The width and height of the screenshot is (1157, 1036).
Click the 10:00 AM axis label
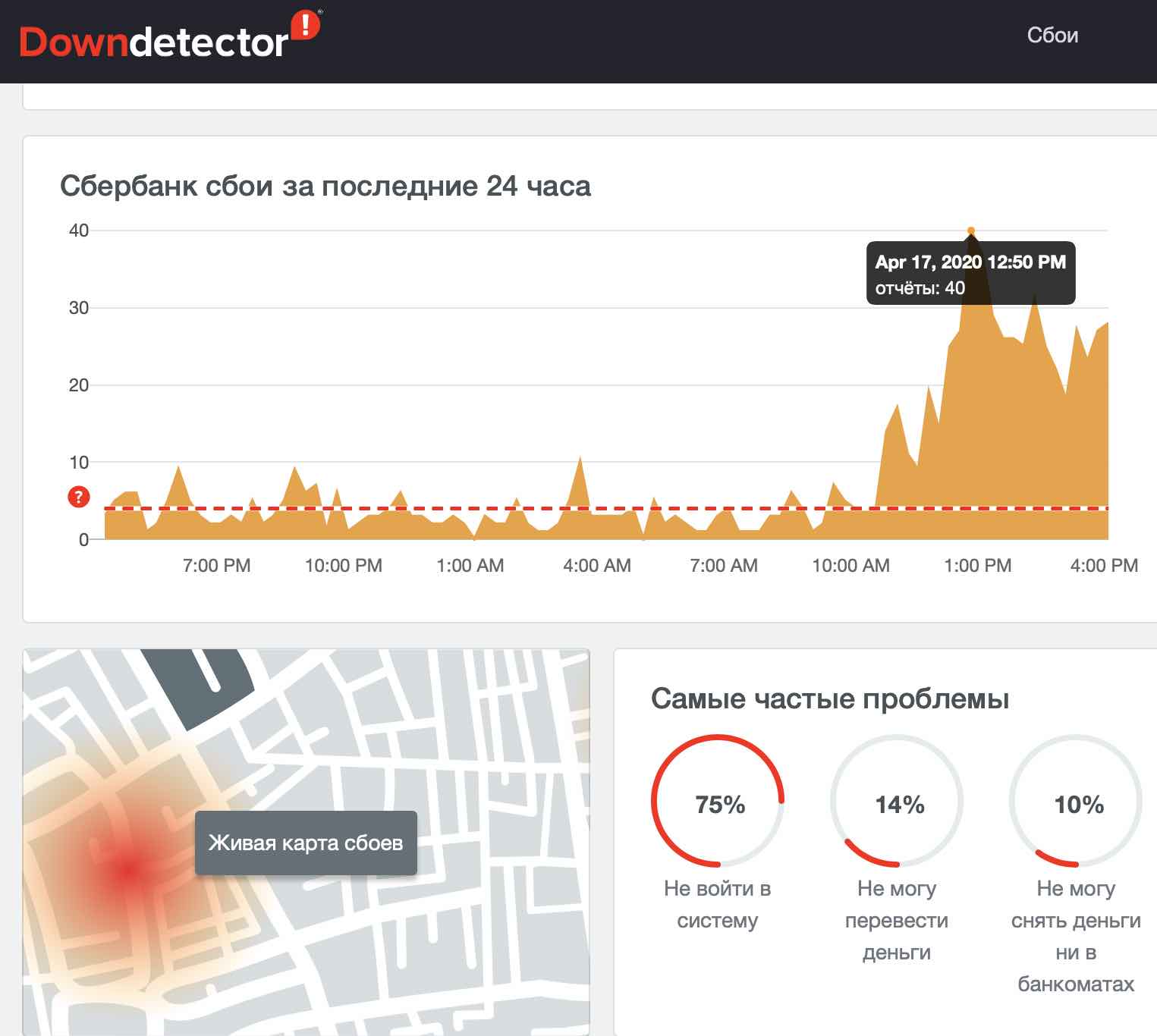(x=851, y=566)
